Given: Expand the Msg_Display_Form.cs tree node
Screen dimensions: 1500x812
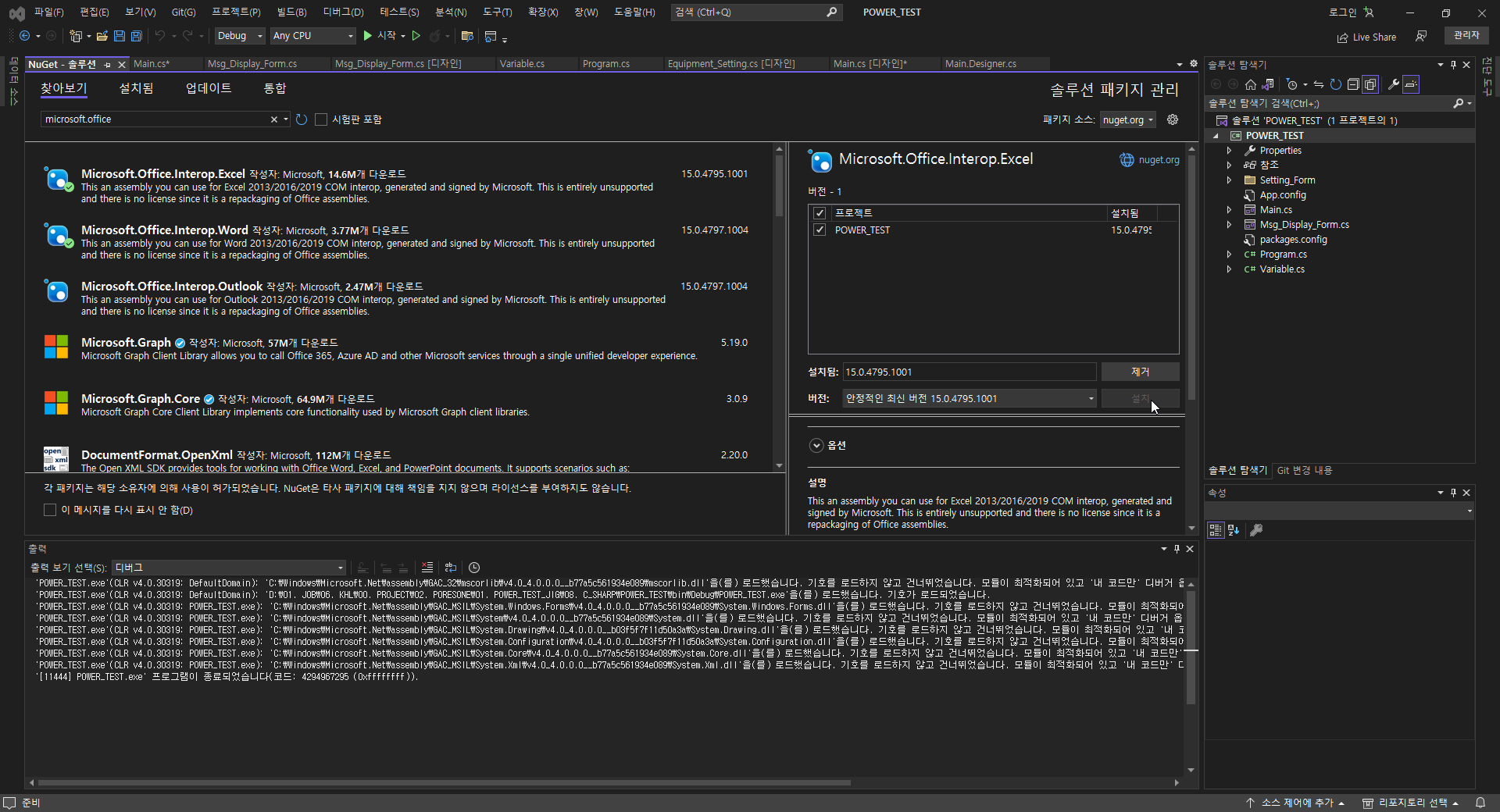Looking at the screenshot, I should point(1229,225).
